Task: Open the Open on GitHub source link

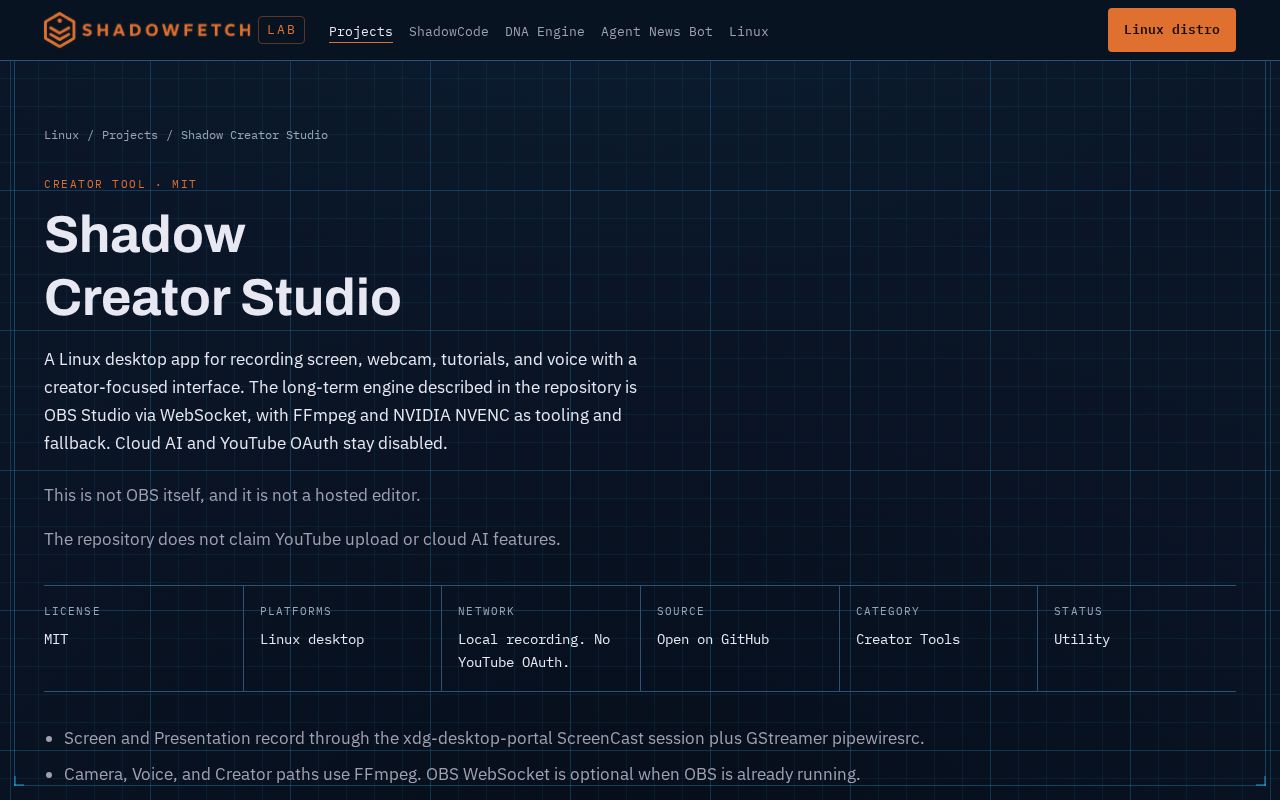Action: [713, 639]
